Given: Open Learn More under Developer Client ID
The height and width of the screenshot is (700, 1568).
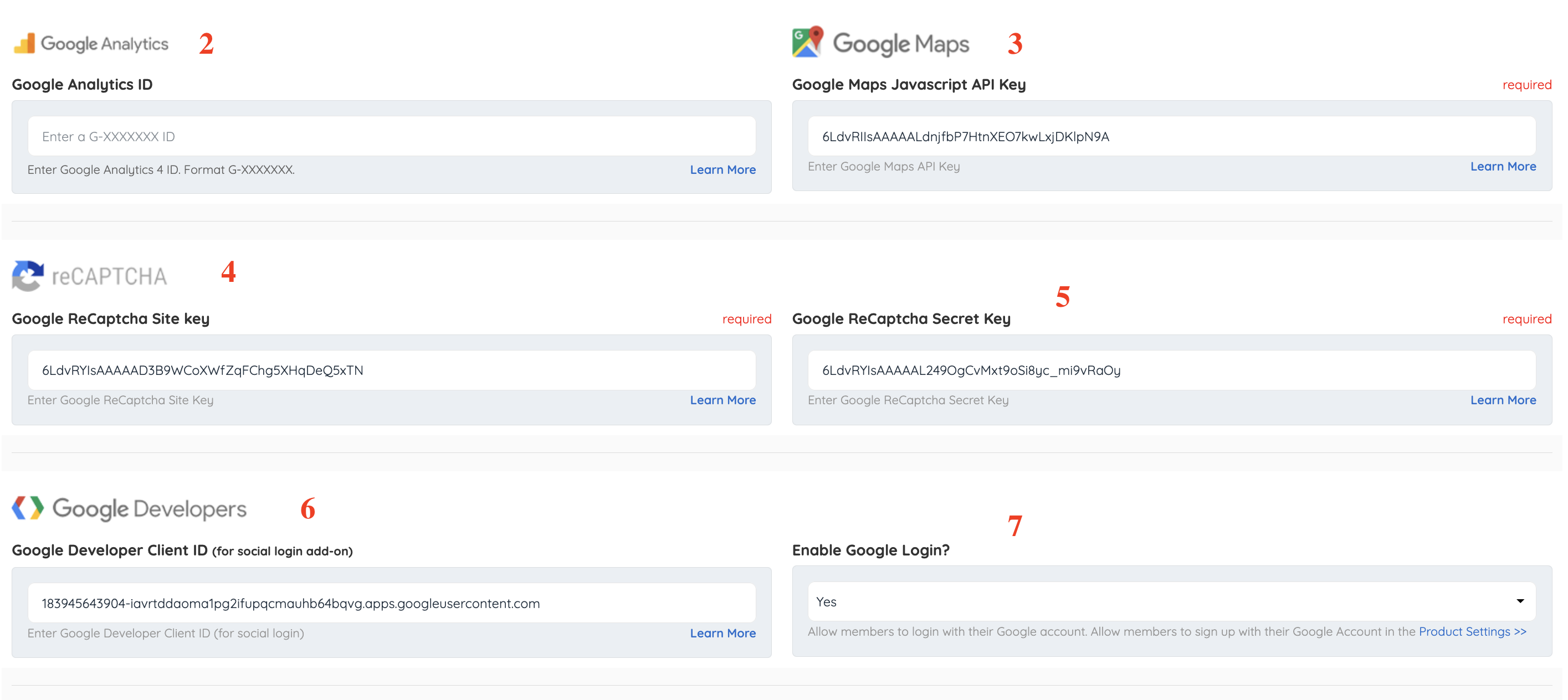Looking at the screenshot, I should (x=722, y=633).
